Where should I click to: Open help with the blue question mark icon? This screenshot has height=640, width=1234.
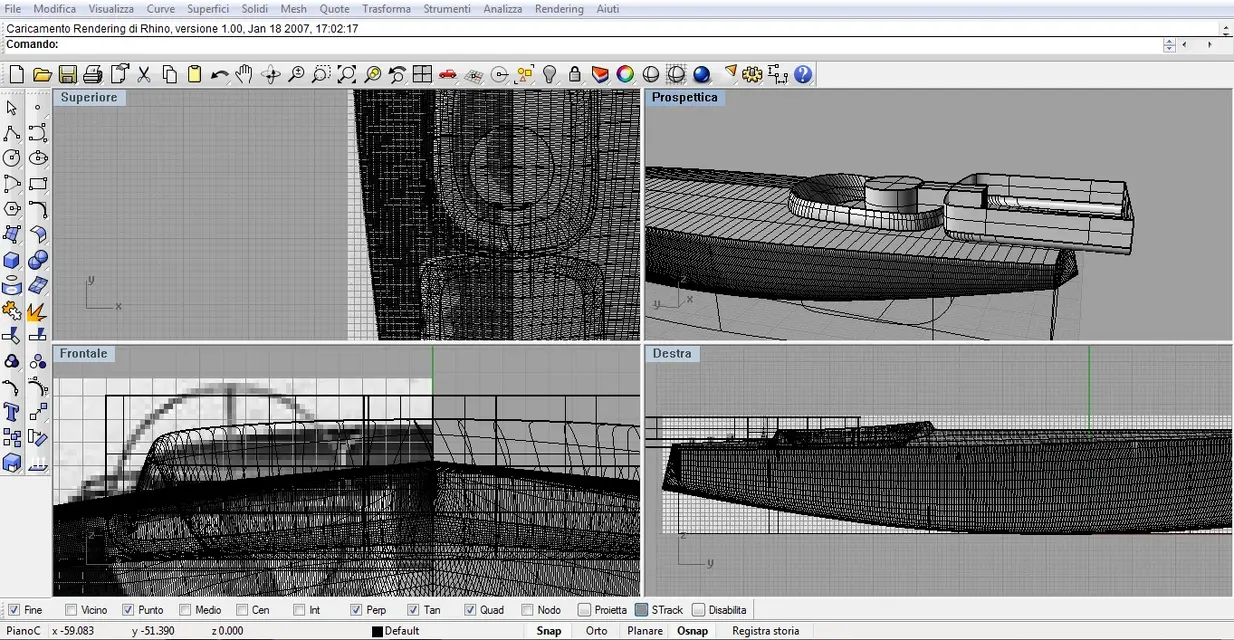tap(803, 74)
